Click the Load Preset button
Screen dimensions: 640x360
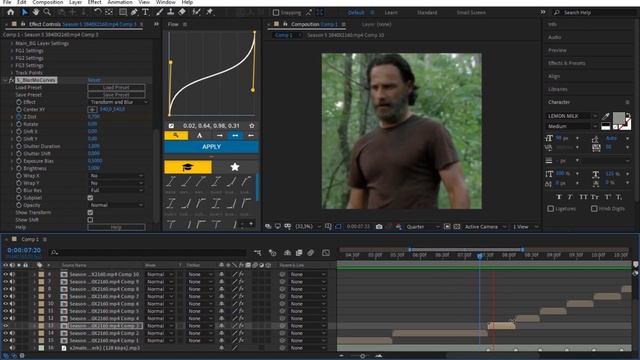(116, 87)
